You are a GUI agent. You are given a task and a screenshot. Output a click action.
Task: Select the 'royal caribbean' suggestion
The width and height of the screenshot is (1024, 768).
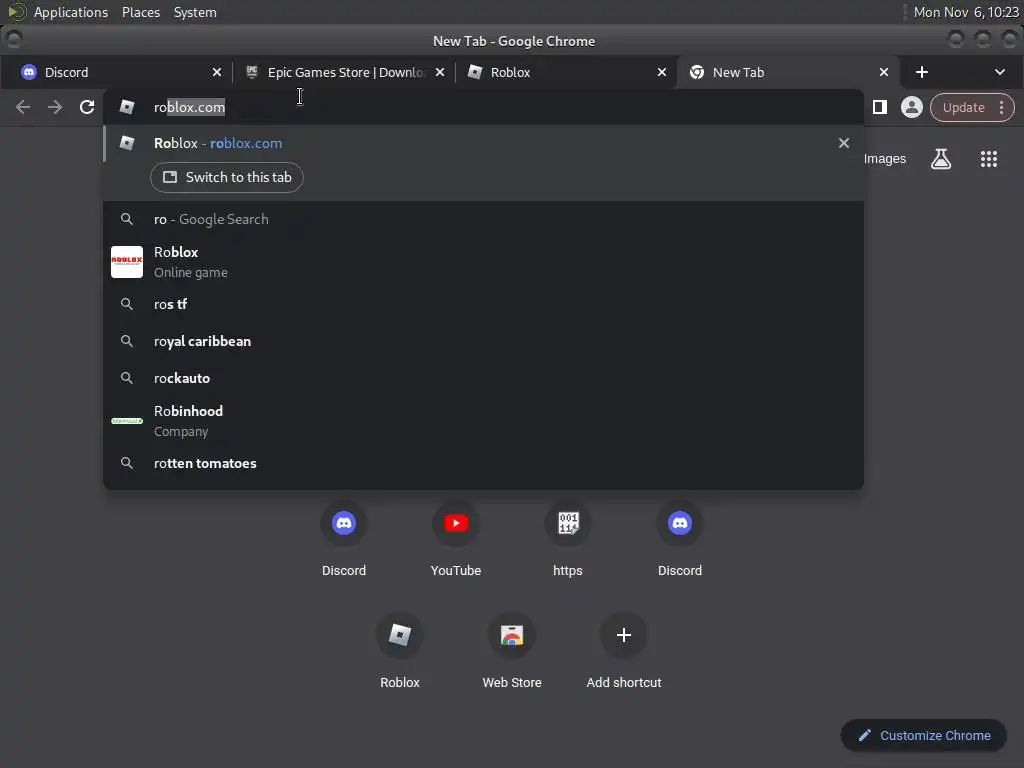(483, 342)
